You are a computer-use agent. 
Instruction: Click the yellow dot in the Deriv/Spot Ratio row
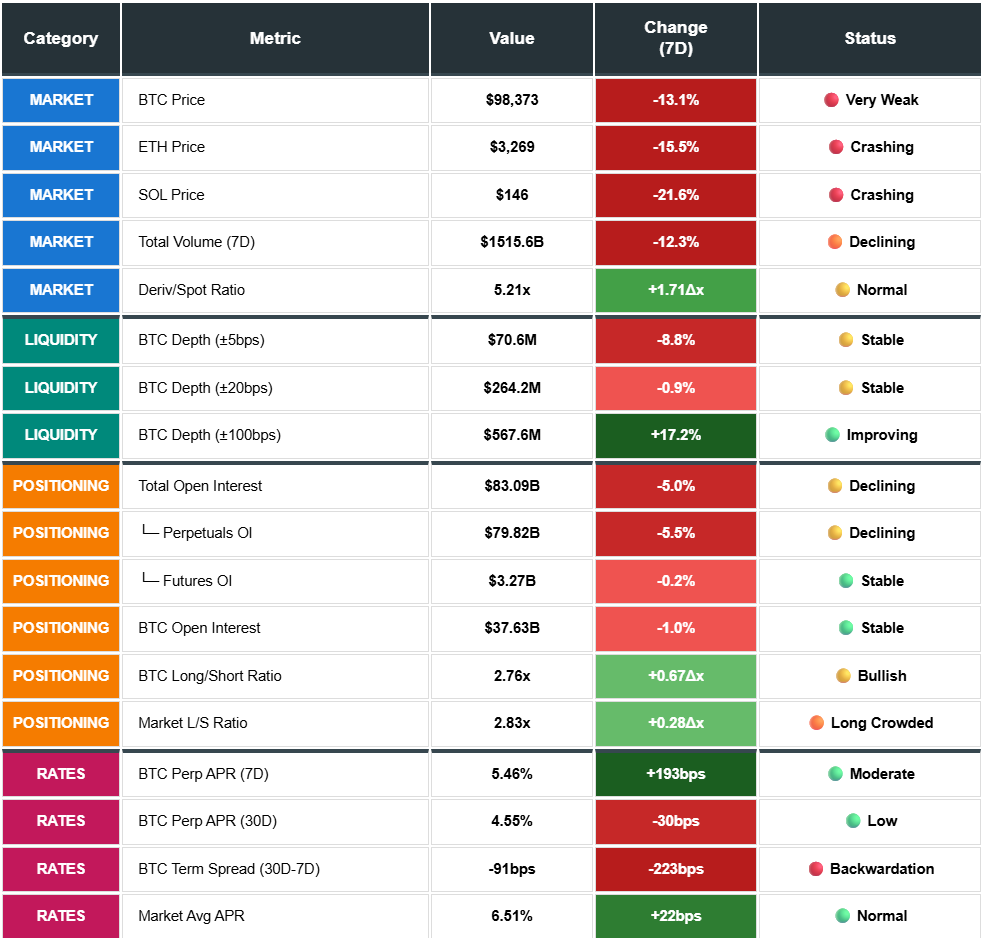click(x=843, y=290)
